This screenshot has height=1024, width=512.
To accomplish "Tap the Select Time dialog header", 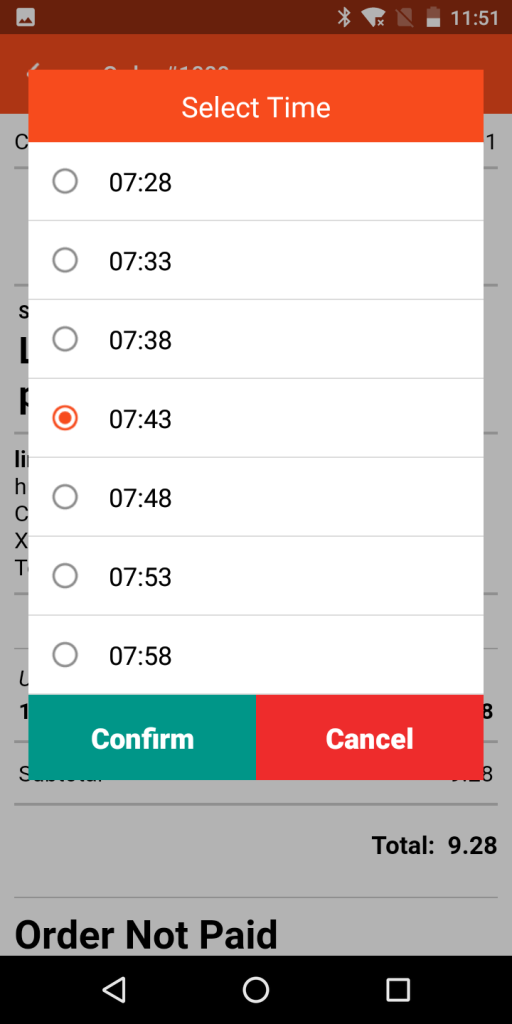I will click(256, 106).
